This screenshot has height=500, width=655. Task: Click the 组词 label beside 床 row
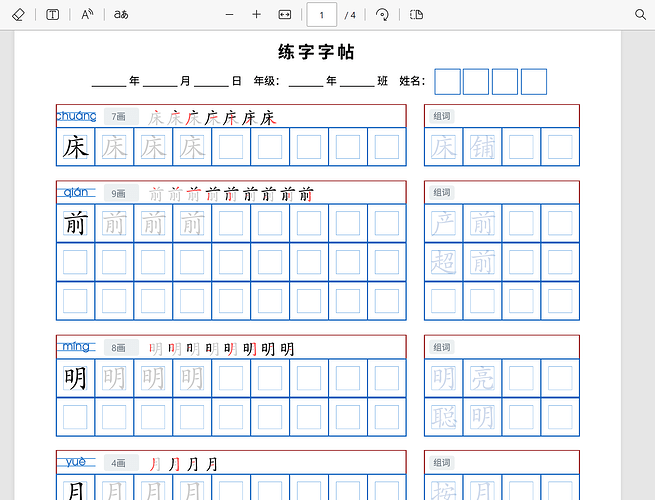pyautogui.click(x=442, y=116)
